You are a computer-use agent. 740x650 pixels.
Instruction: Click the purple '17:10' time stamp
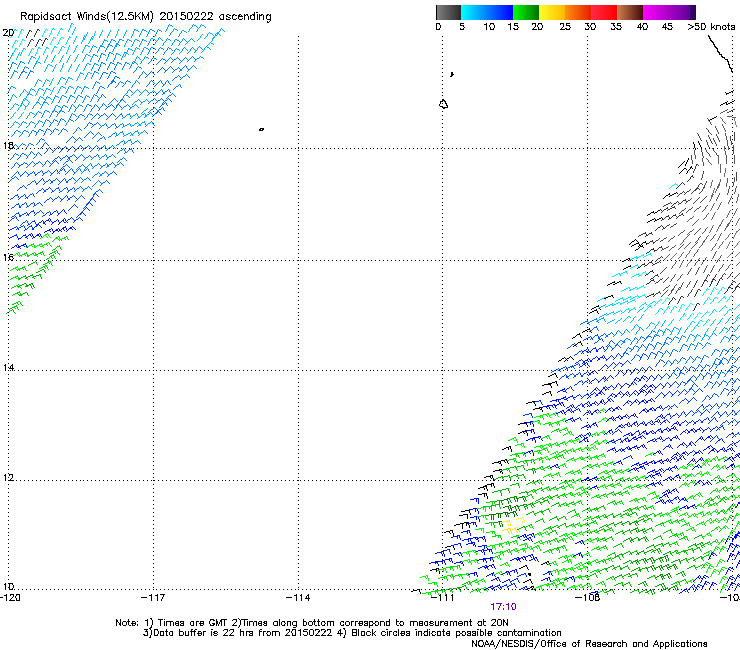pyautogui.click(x=503, y=607)
